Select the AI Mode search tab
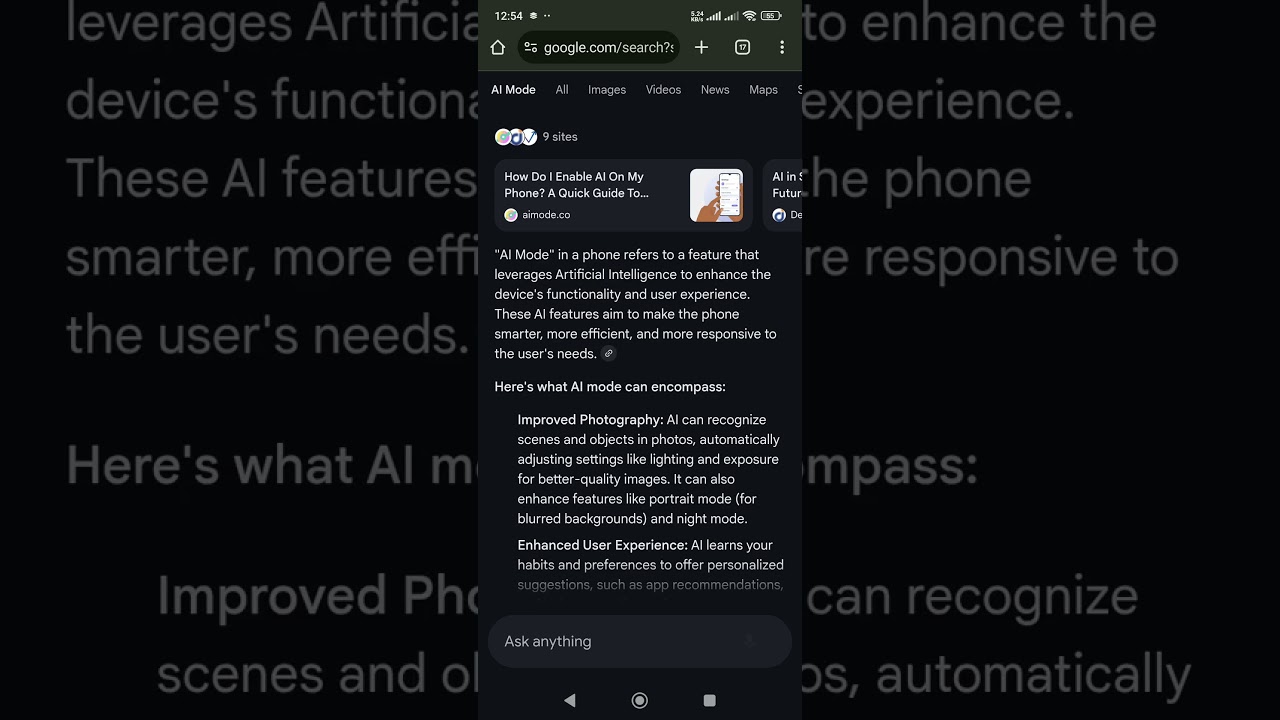The image size is (1280, 720). (513, 89)
